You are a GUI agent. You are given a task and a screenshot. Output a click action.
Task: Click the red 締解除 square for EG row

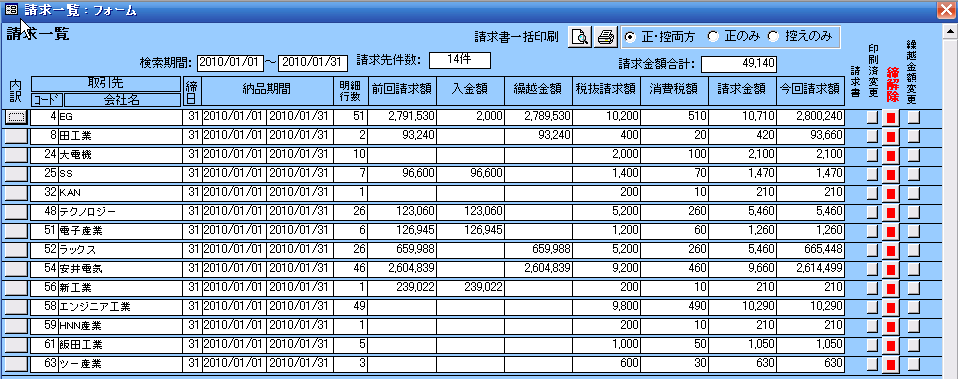(x=891, y=117)
